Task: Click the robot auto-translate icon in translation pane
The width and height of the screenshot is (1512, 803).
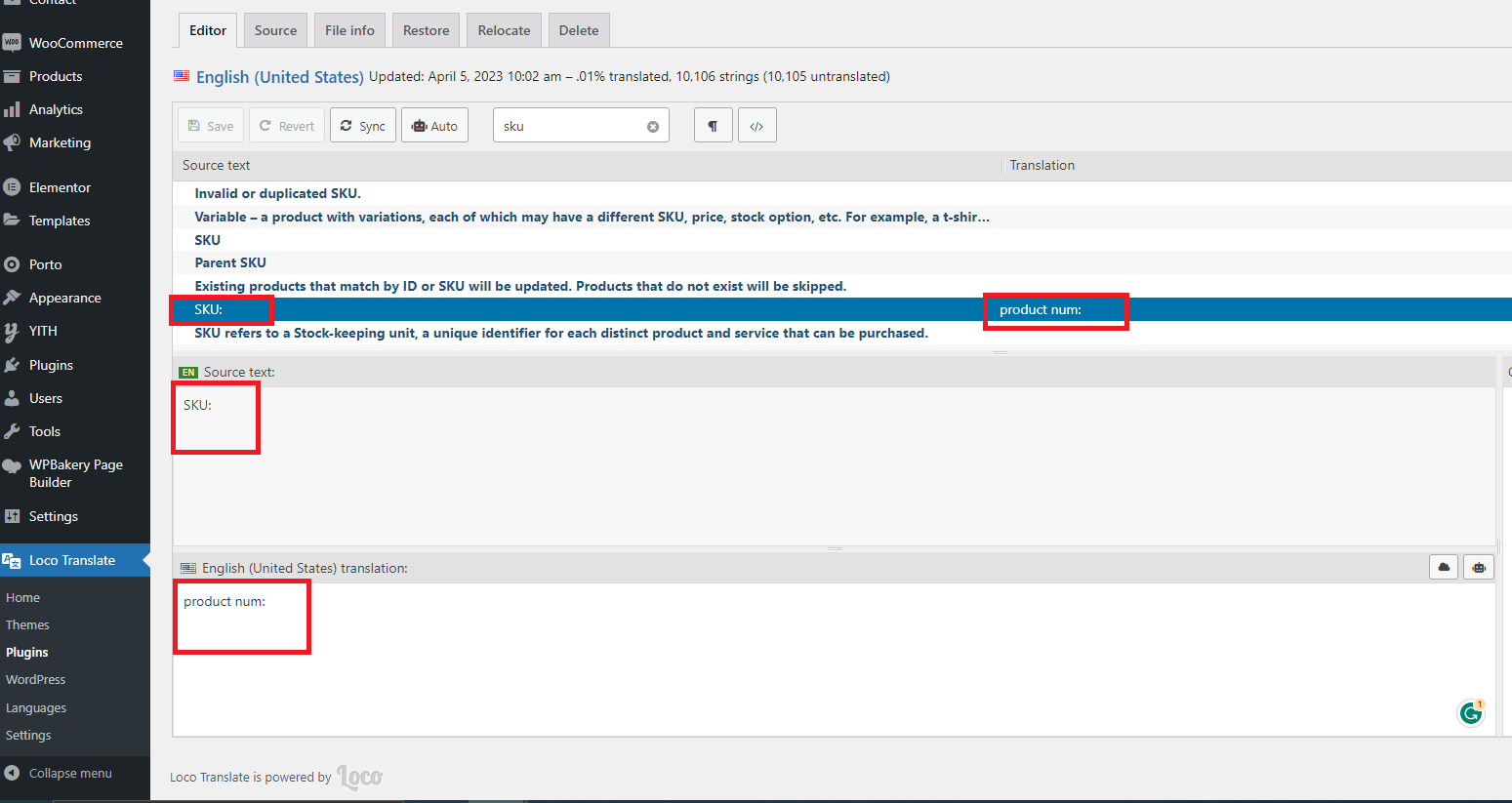Action: click(x=1479, y=568)
